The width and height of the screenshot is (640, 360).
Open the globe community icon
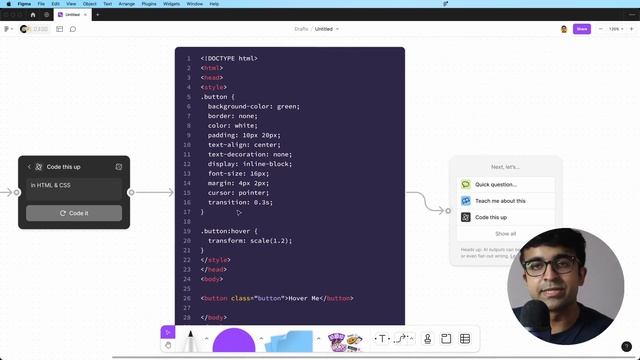click(47, 15)
